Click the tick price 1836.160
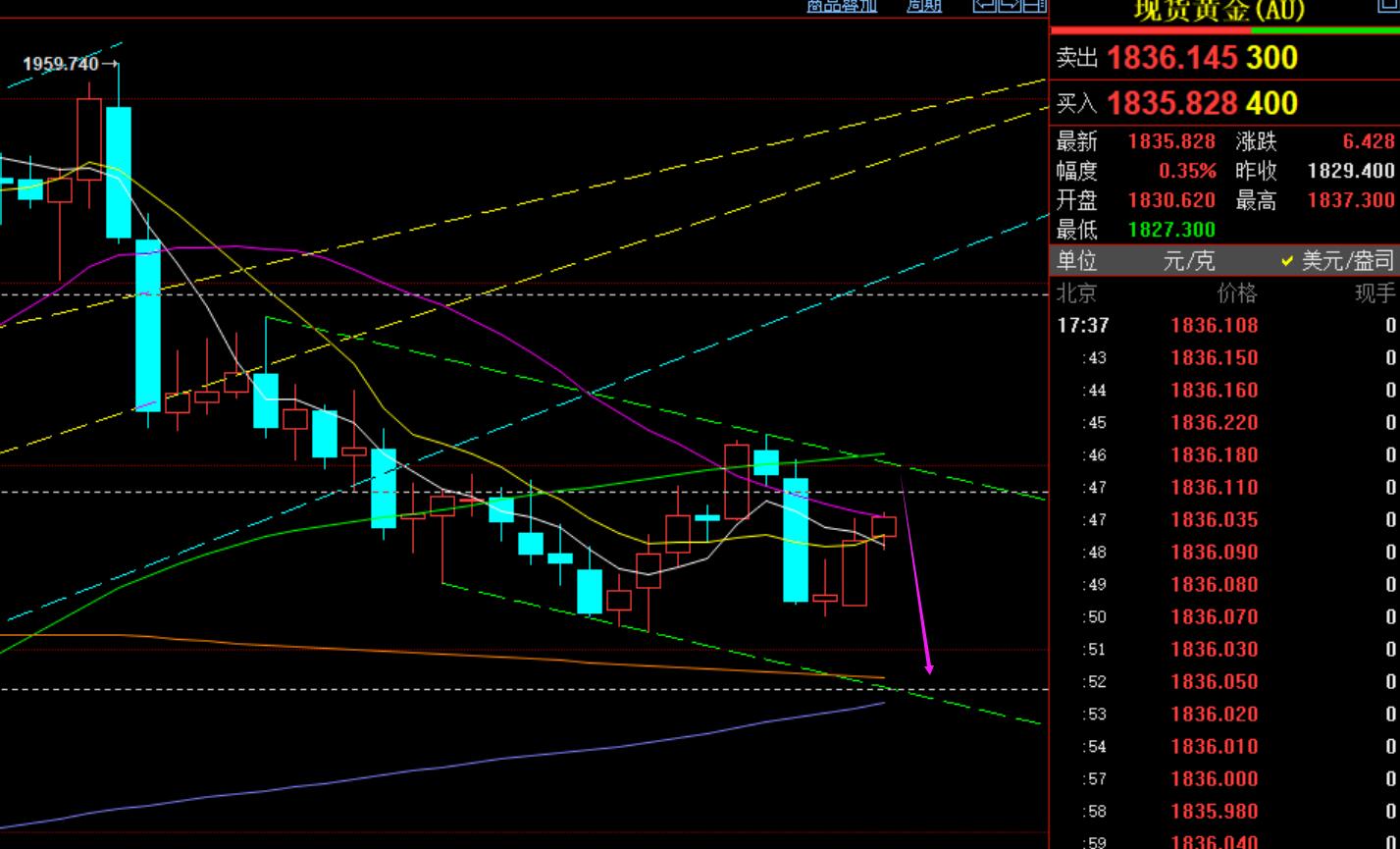The width and height of the screenshot is (1400, 849). [1215, 390]
